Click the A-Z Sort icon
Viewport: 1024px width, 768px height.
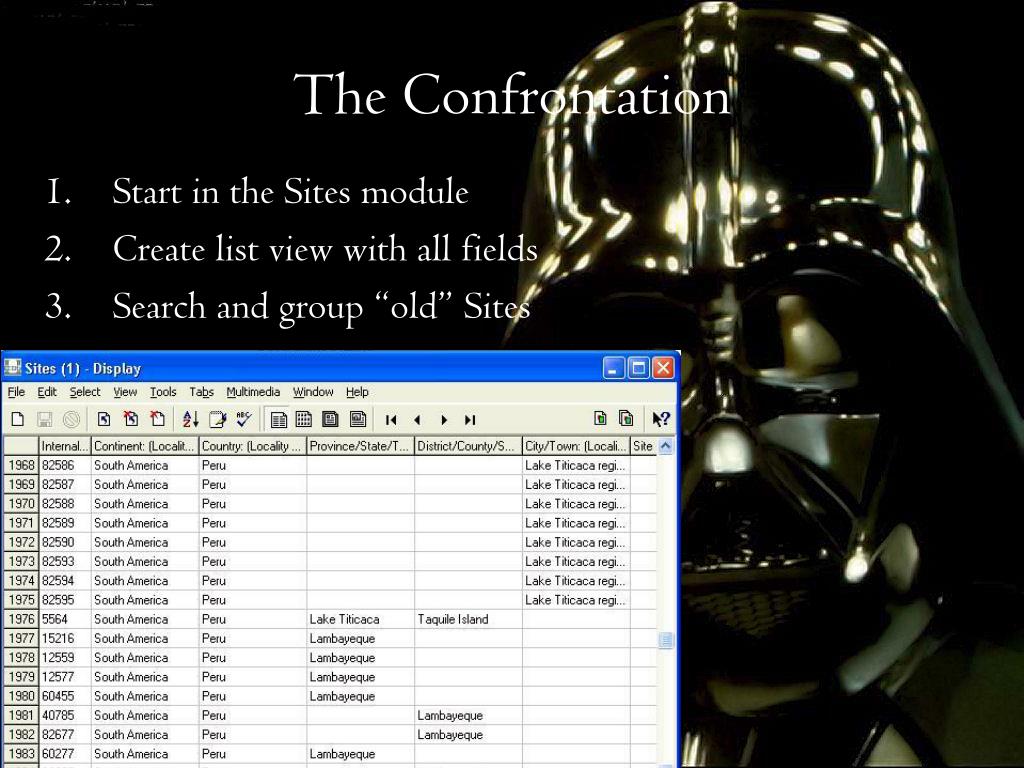(x=190, y=419)
